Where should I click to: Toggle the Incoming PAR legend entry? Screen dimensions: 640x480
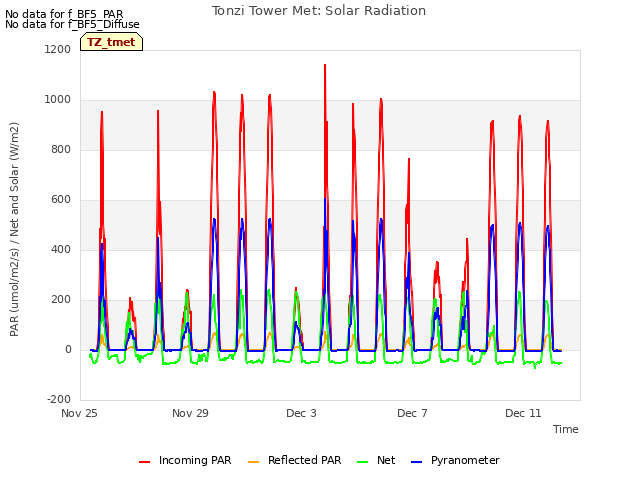pyautogui.click(x=185, y=460)
